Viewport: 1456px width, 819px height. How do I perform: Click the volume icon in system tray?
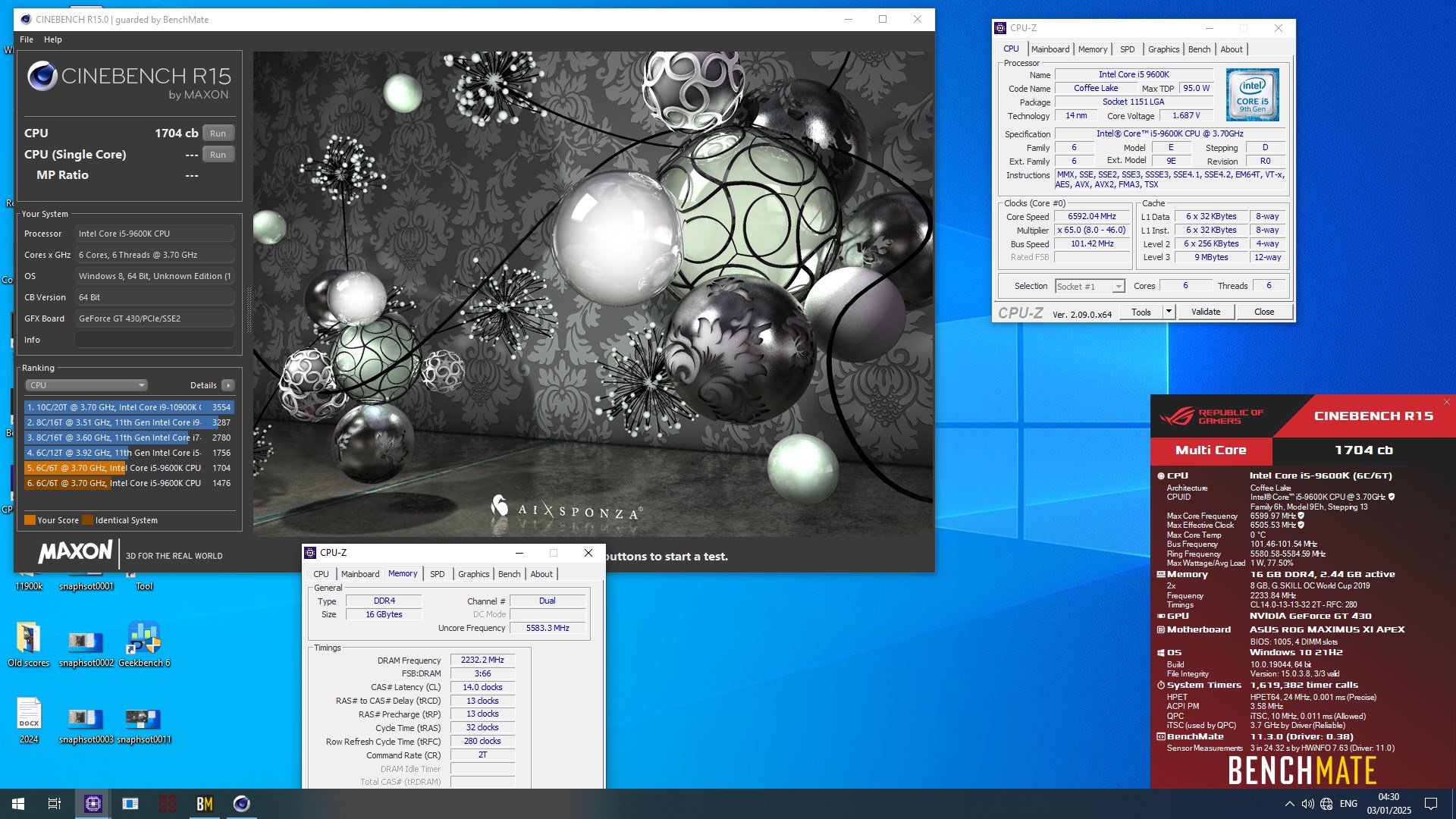click(x=1307, y=804)
